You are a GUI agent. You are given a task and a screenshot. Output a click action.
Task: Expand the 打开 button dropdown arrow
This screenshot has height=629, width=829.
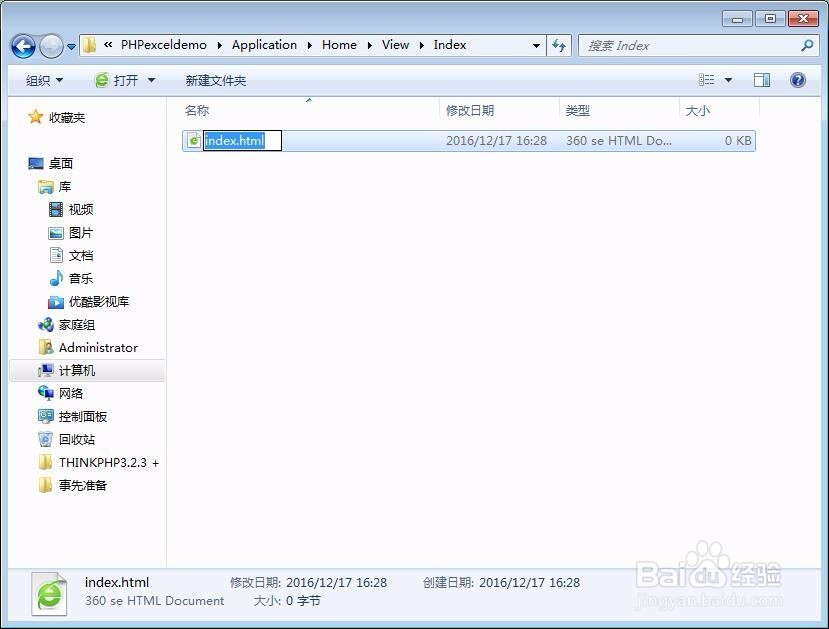click(152, 79)
